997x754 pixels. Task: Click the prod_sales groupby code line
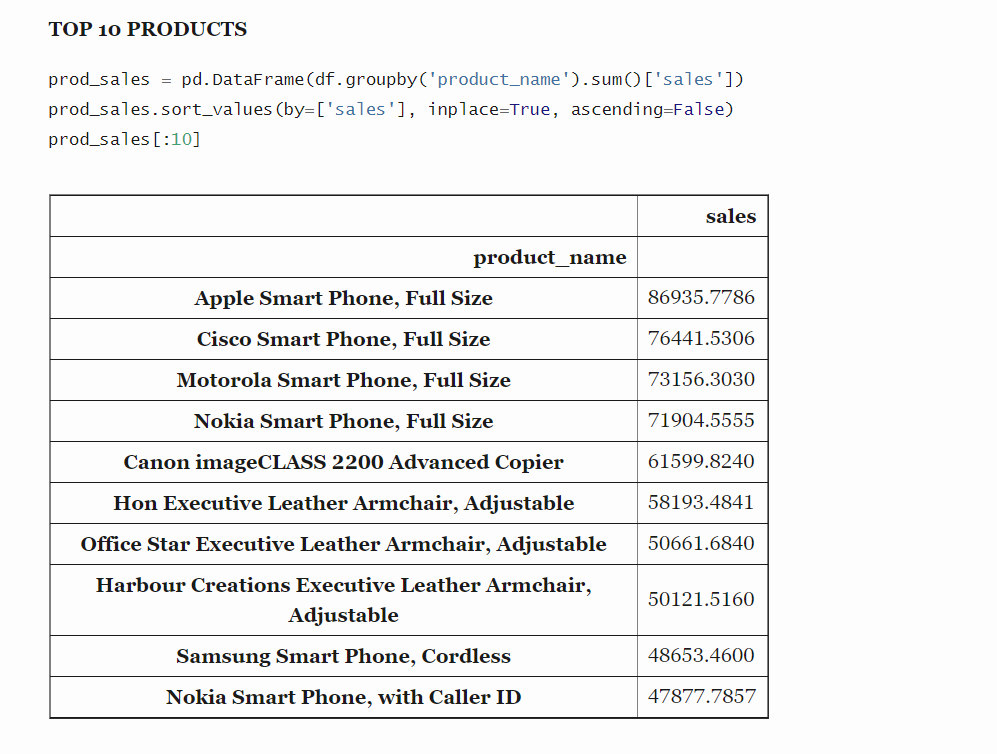[396, 79]
